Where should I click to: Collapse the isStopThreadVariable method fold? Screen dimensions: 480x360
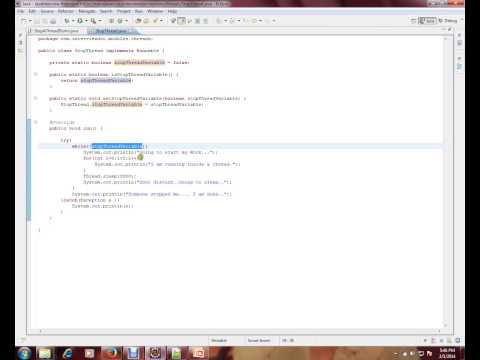(36, 74)
